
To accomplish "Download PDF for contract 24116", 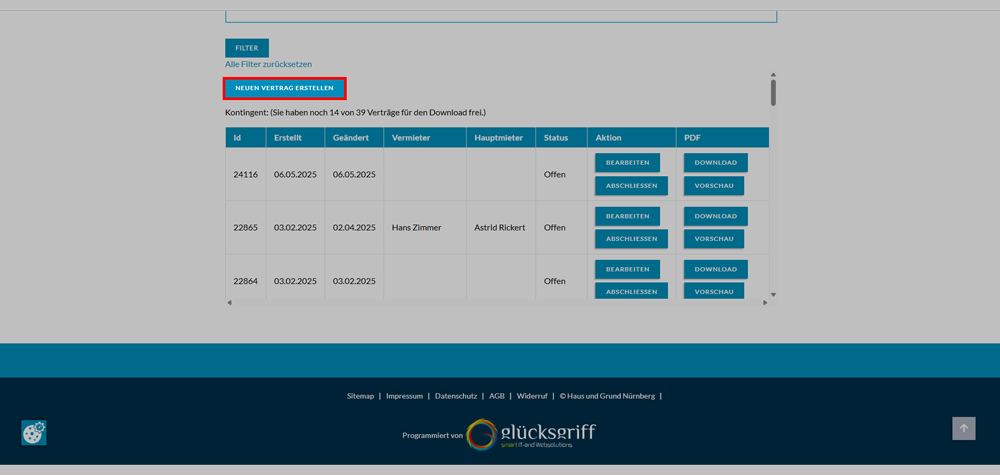I will [x=715, y=162].
